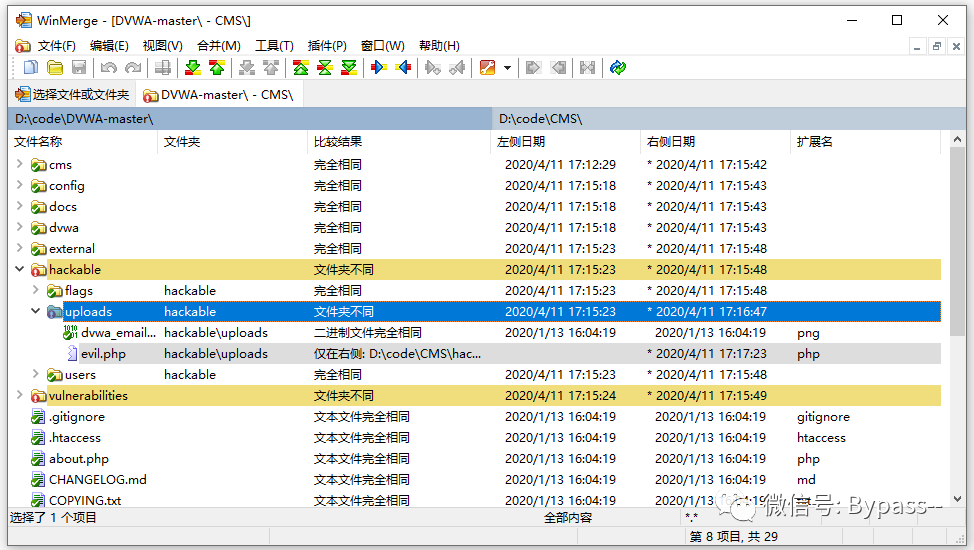Screen dimensions: 974x550
Task: Click the list scrollbar up arrow
Action: tap(957, 140)
